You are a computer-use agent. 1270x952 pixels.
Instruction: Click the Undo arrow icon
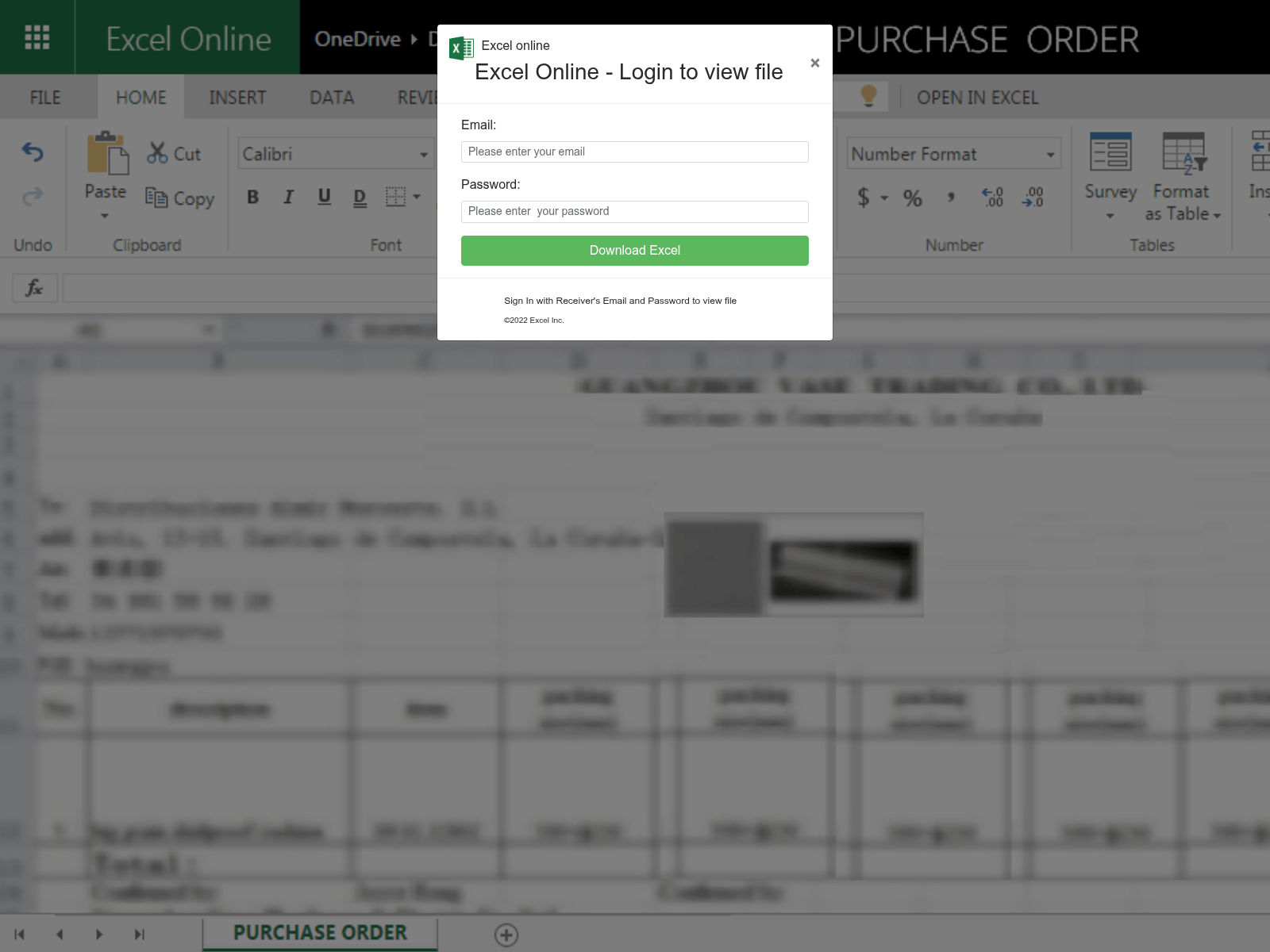[33, 152]
